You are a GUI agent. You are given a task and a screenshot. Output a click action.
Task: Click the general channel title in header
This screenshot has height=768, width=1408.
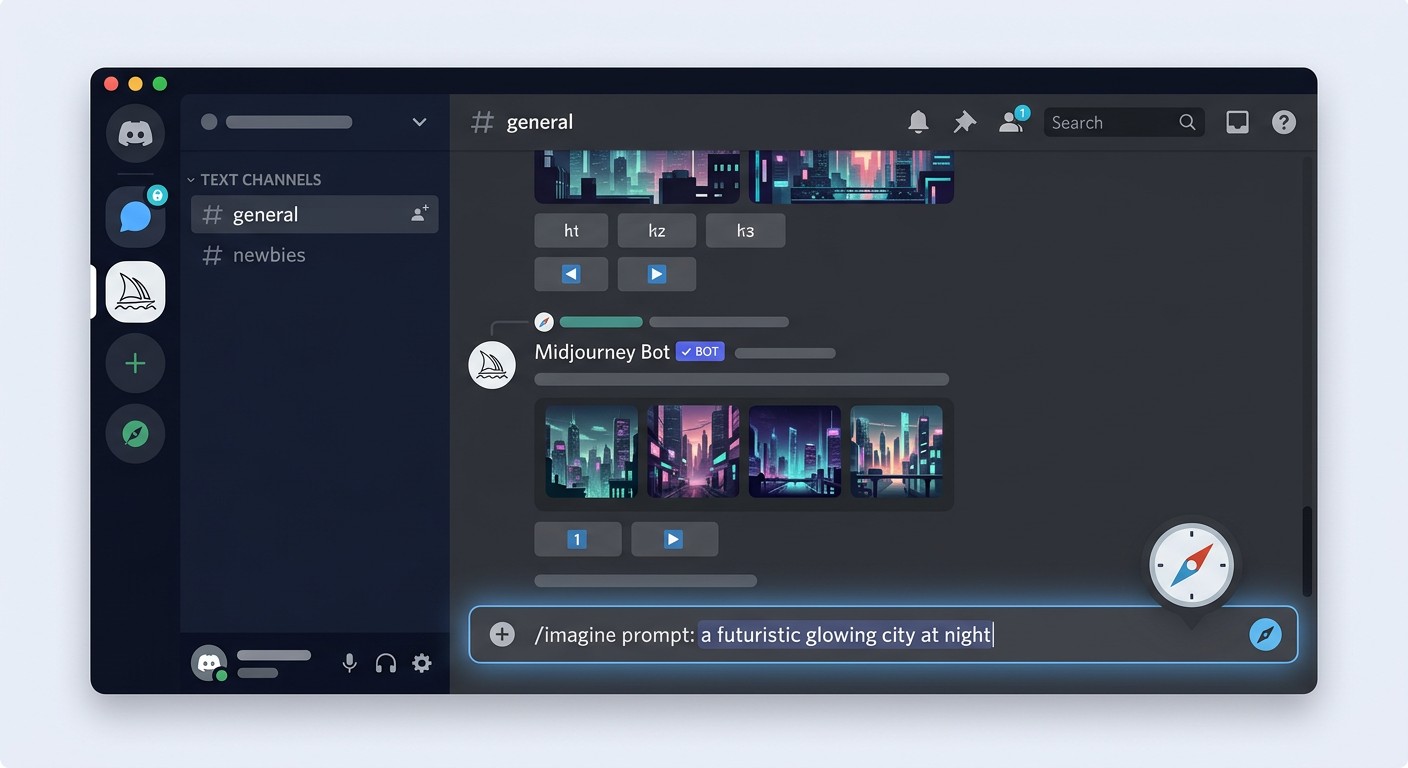[540, 122]
